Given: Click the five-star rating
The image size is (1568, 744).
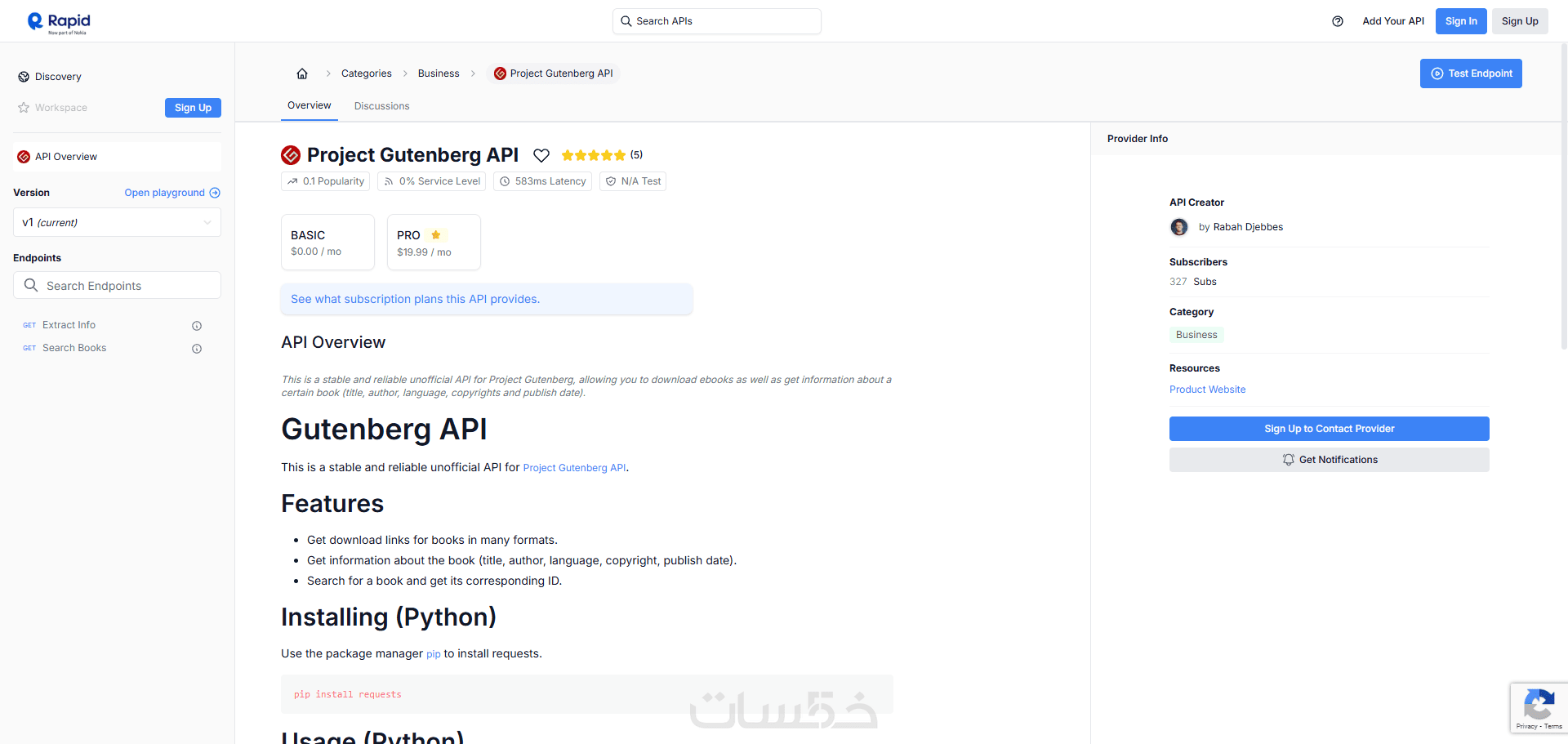Looking at the screenshot, I should [x=594, y=155].
